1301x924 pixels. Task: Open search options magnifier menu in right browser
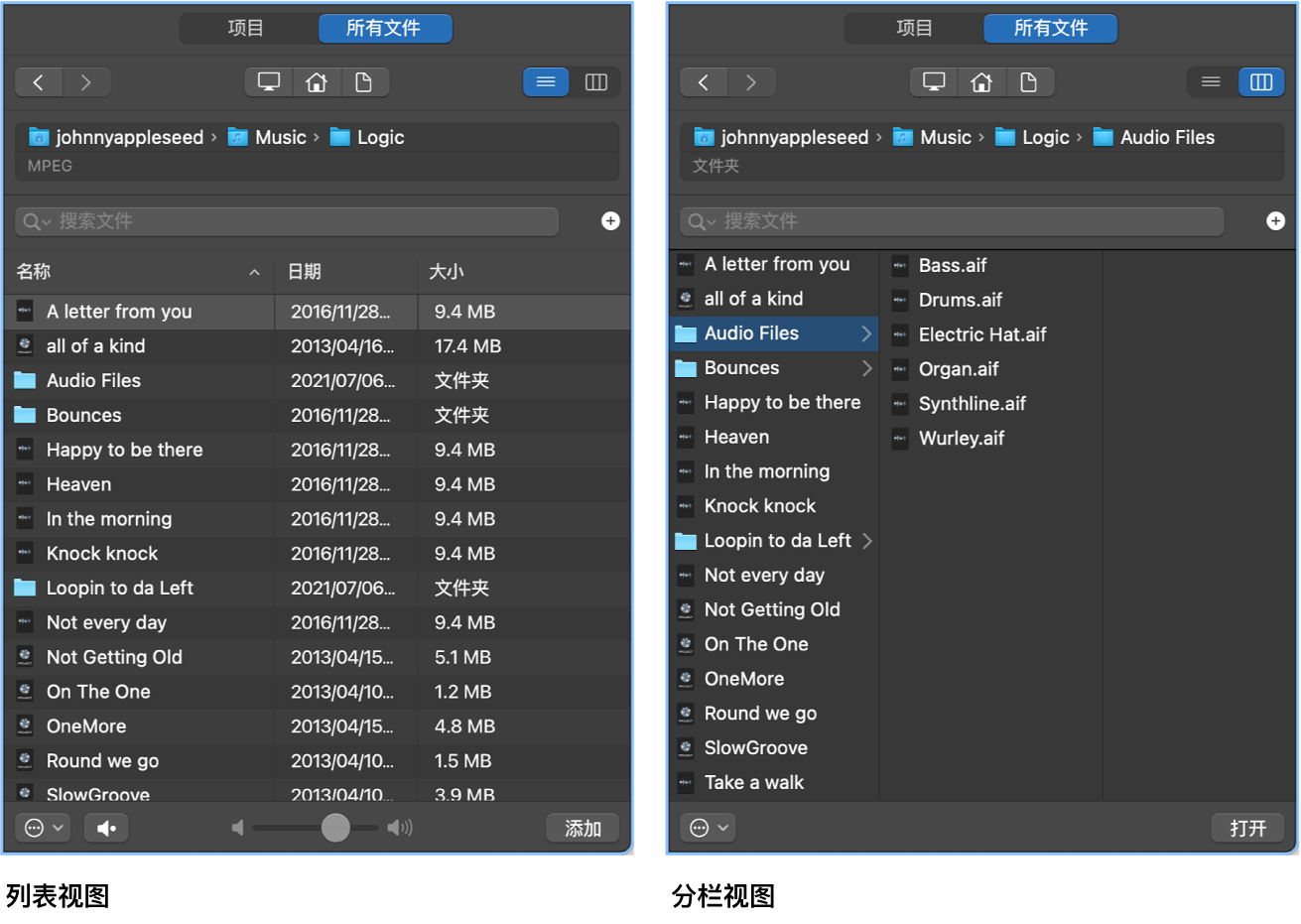(x=702, y=221)
